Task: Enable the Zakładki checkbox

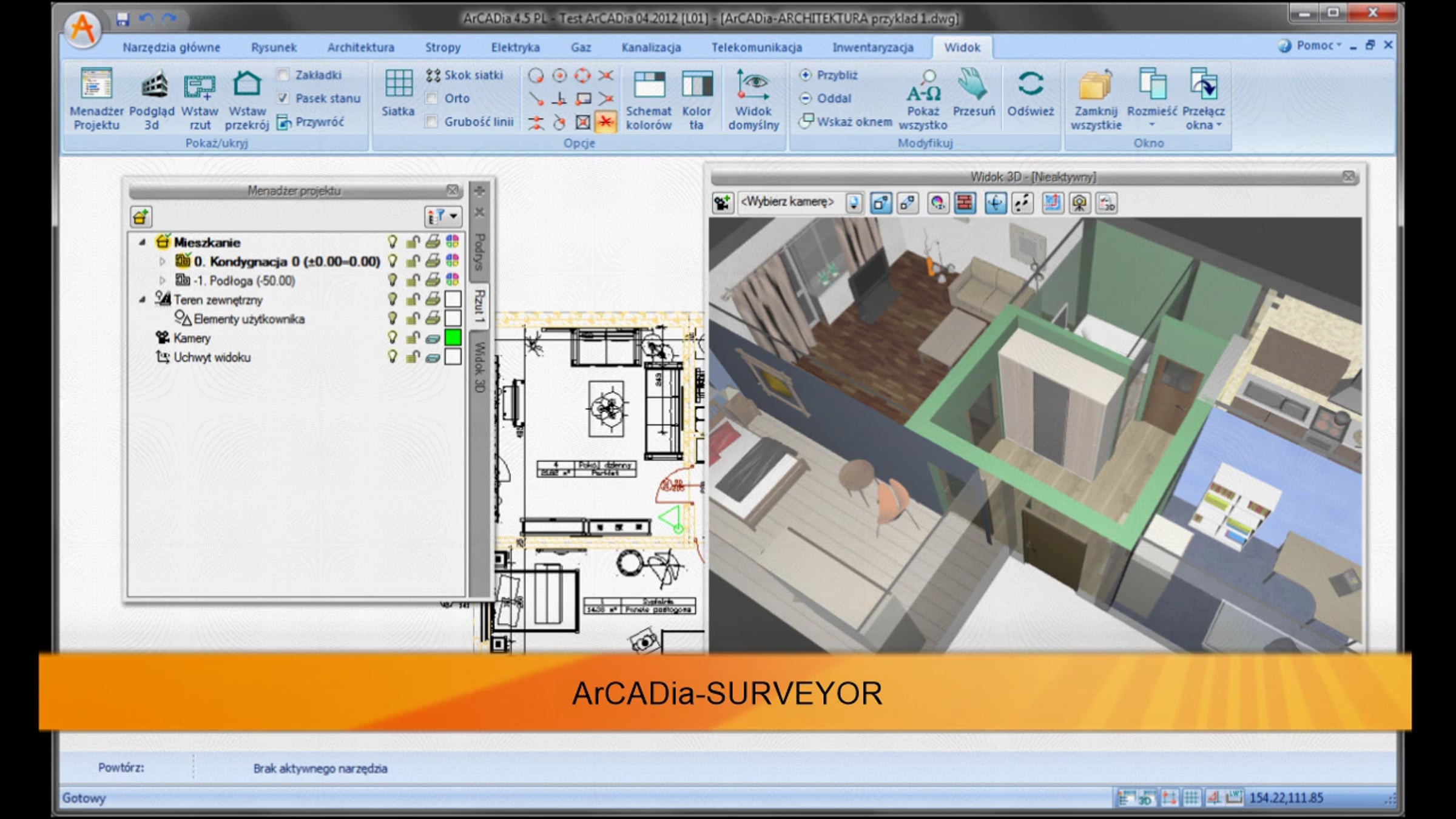Action: (283, 75)
